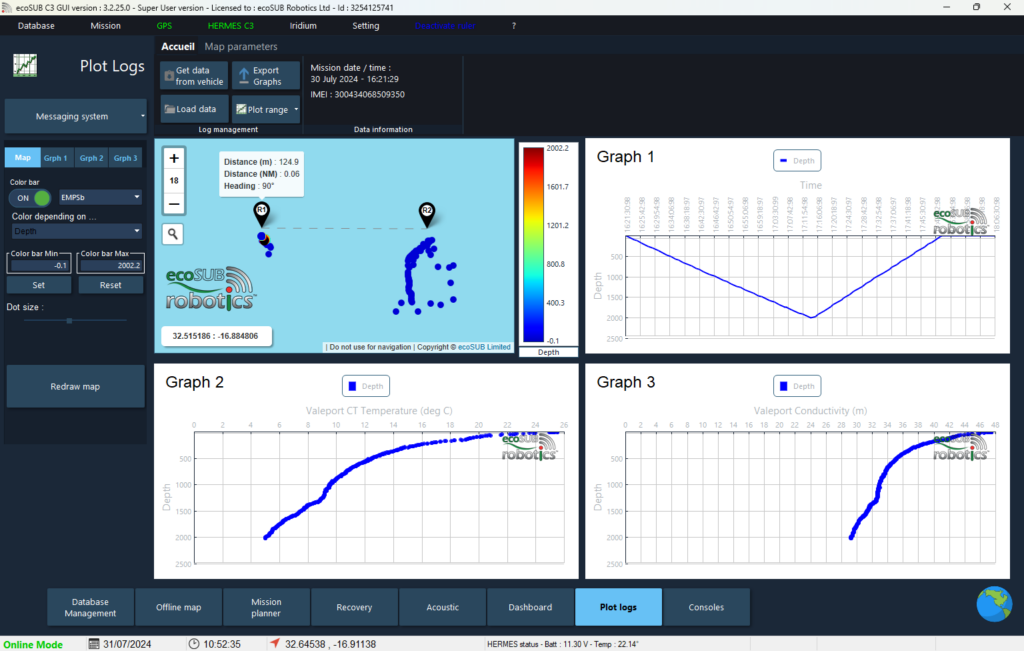The height and width of the screenshot is (651, 1024).
Task: Click the Color bar Max input field
Action: 110,266
